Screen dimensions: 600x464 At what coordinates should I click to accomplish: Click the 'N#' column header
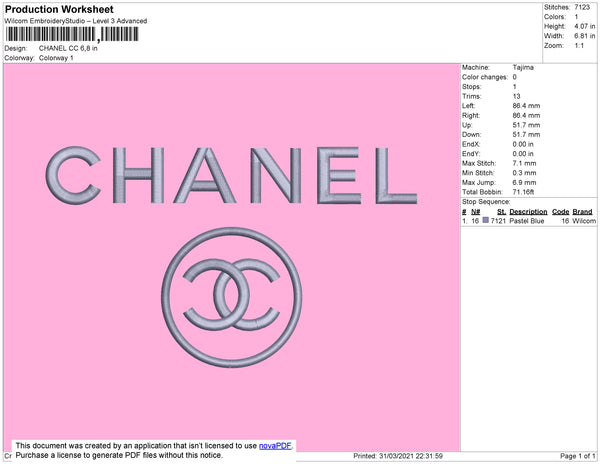click(x=475, y=212)
